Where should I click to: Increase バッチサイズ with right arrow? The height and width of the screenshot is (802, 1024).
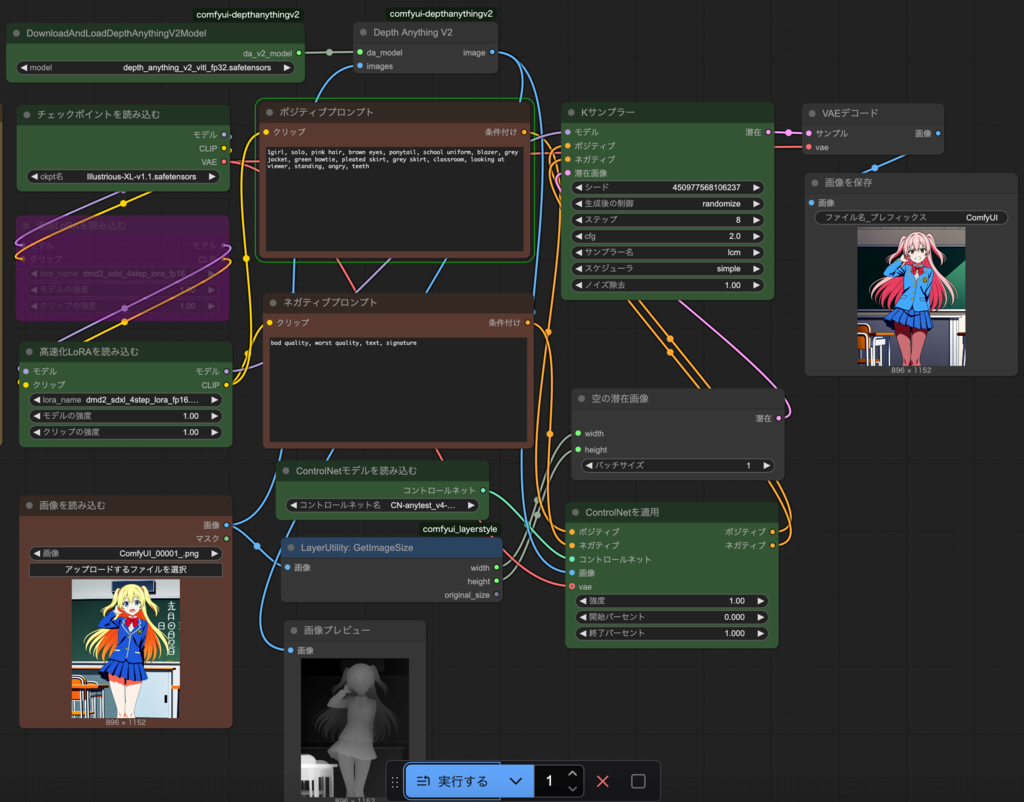pos(766,466)
